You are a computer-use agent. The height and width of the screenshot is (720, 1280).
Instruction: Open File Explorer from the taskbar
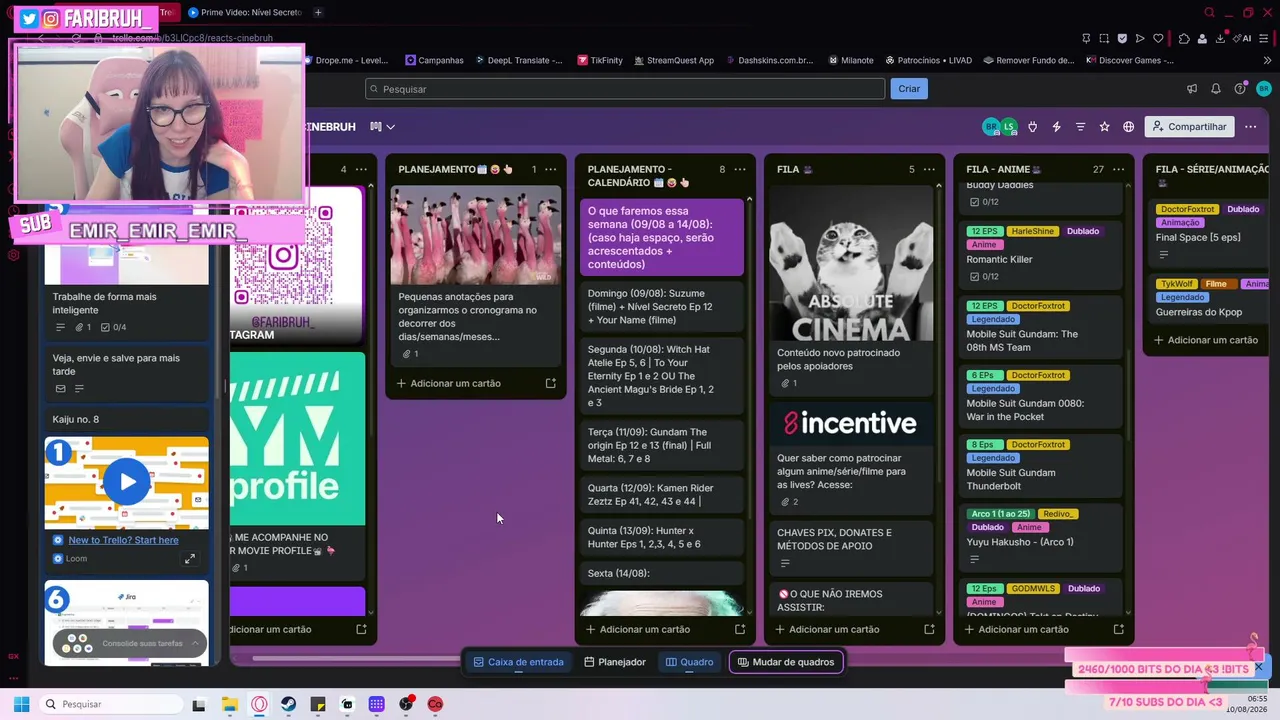coord(229,704)
